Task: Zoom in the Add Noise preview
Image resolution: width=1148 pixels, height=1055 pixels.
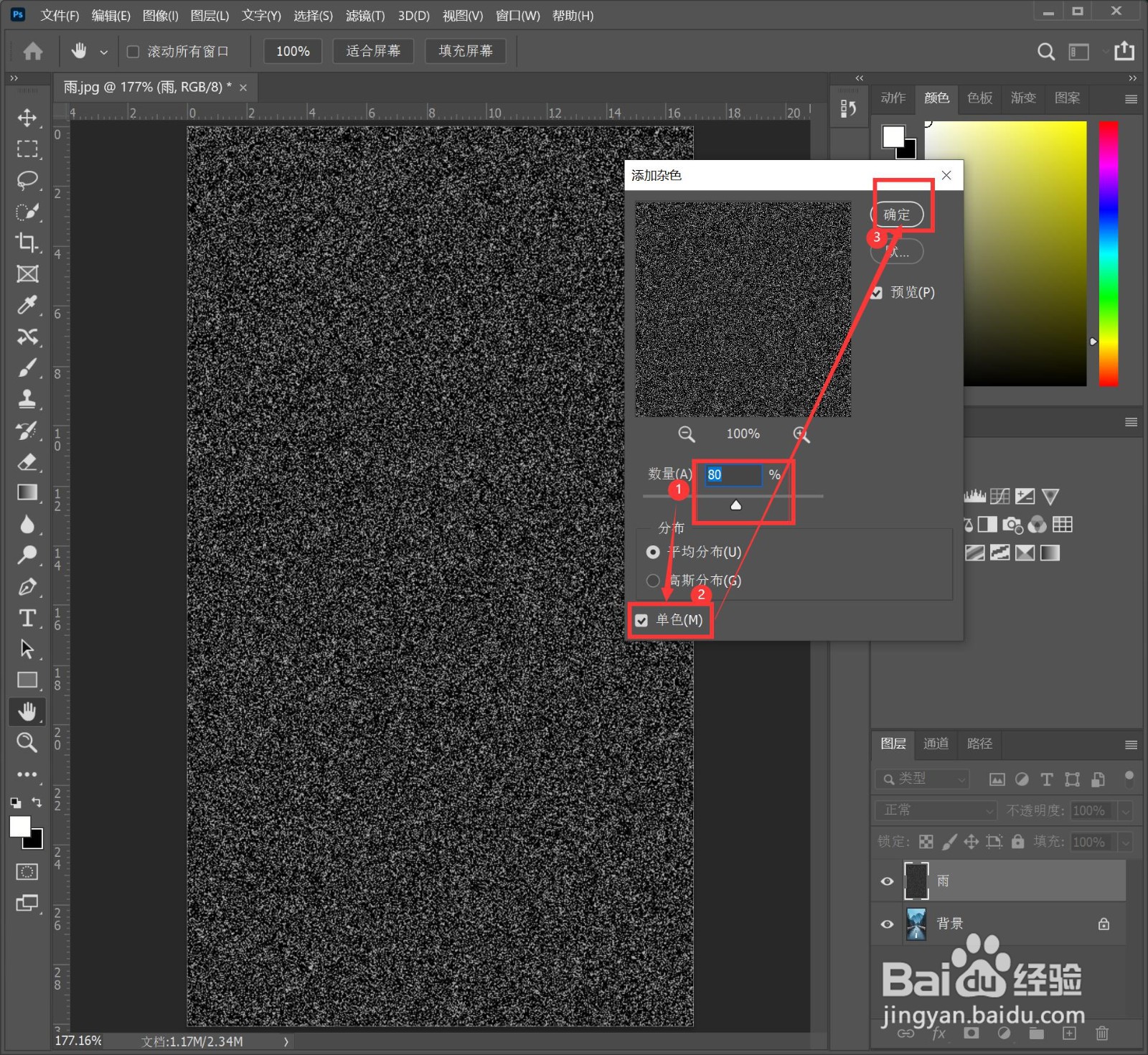Action: (x=801, y=434)
